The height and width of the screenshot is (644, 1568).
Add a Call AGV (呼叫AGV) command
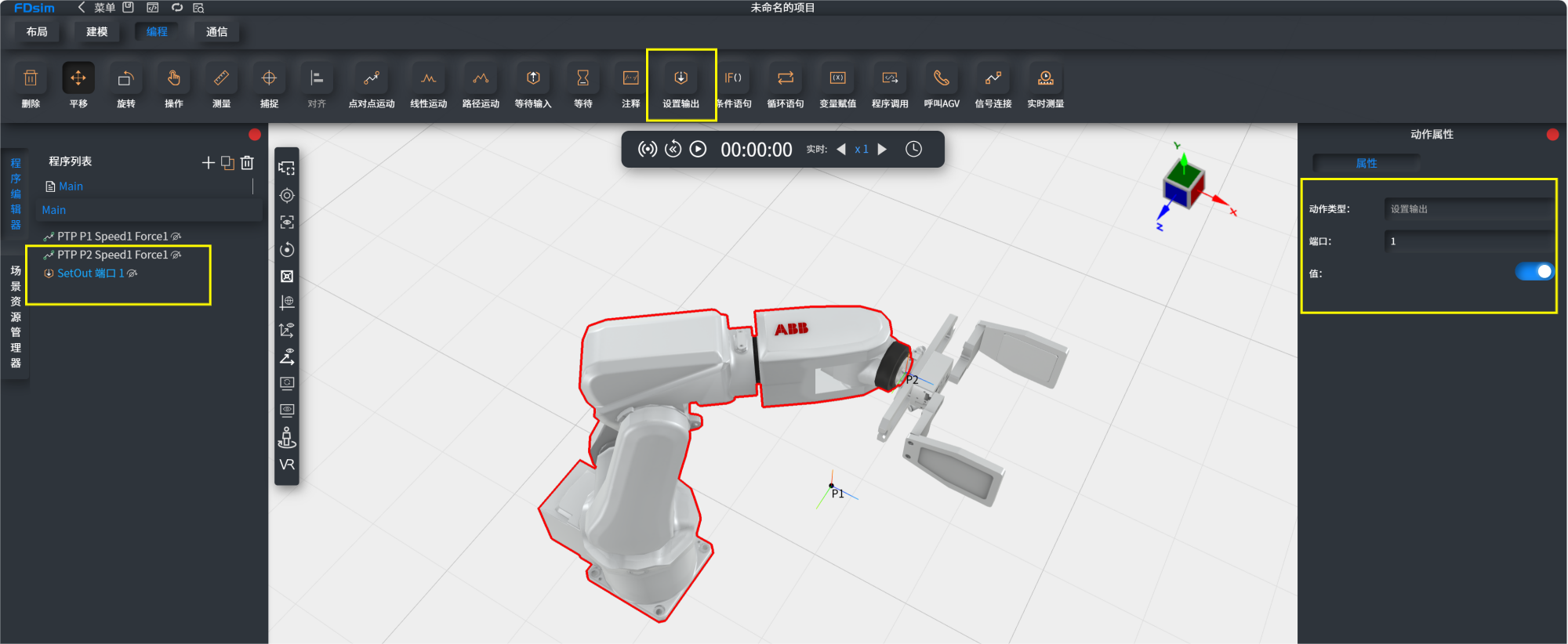tap(941, 85)
